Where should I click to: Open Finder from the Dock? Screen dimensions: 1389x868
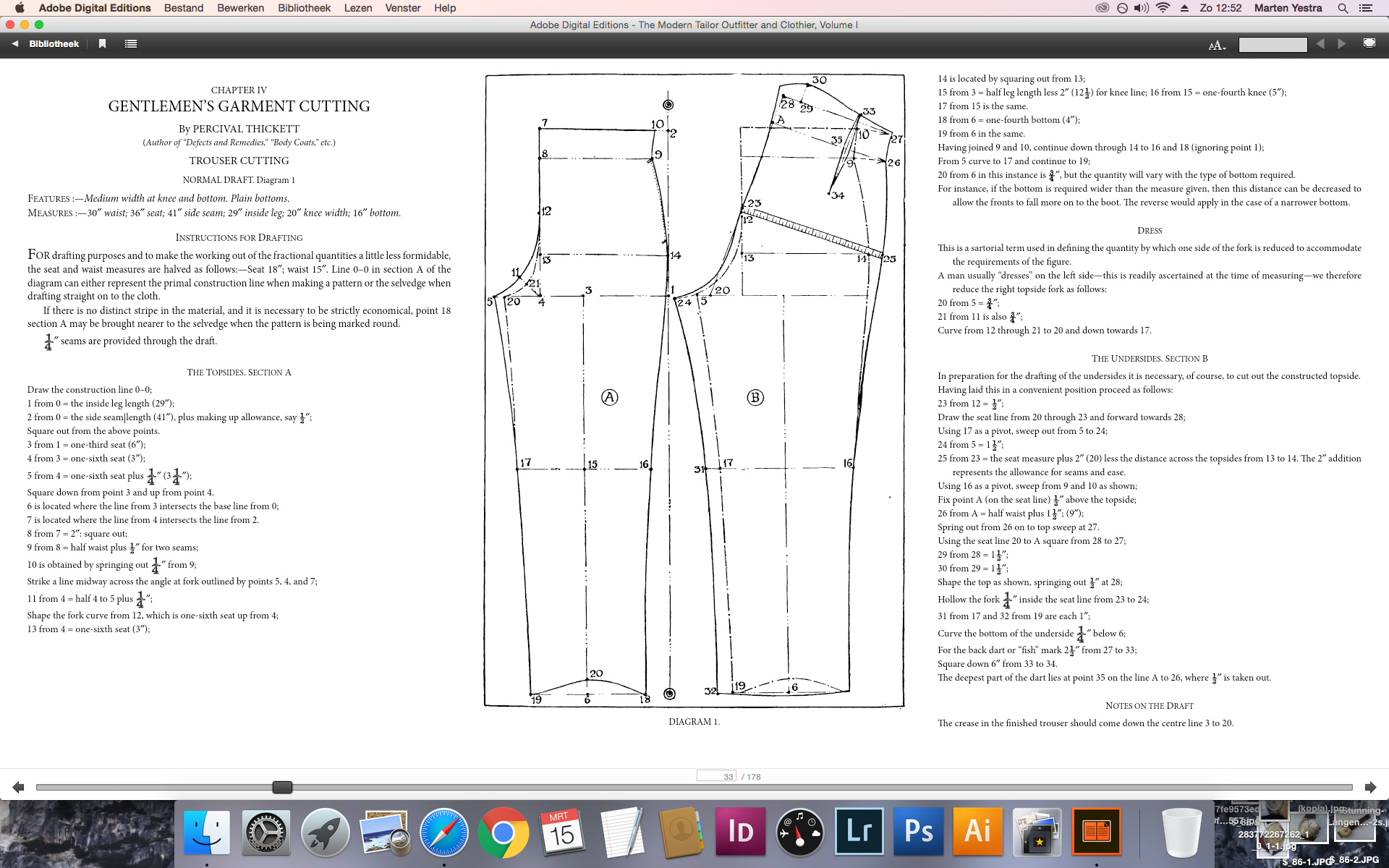point(207,832)
